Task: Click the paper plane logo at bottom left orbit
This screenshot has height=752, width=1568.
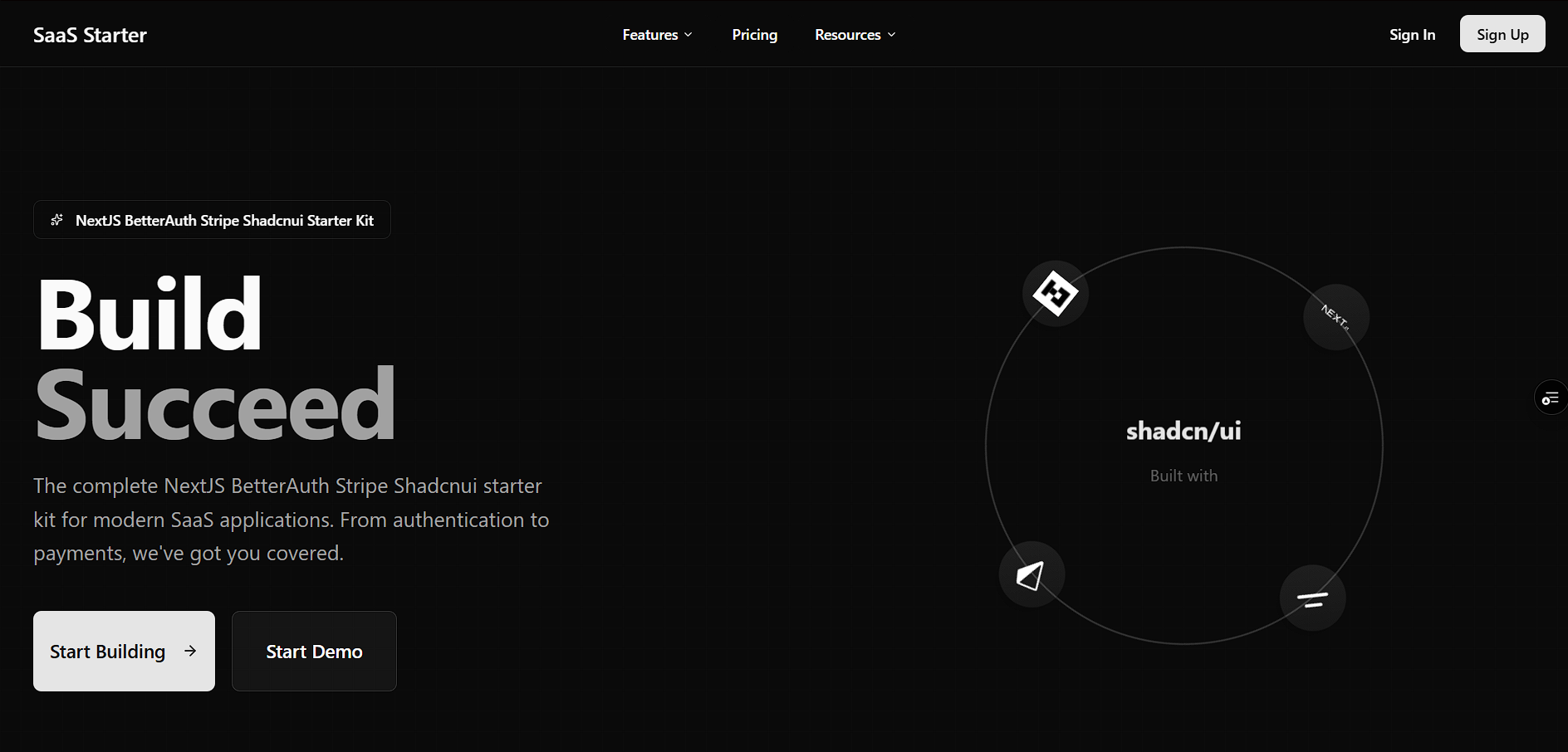Action: pyautogui.click(x=1031, y=574)
